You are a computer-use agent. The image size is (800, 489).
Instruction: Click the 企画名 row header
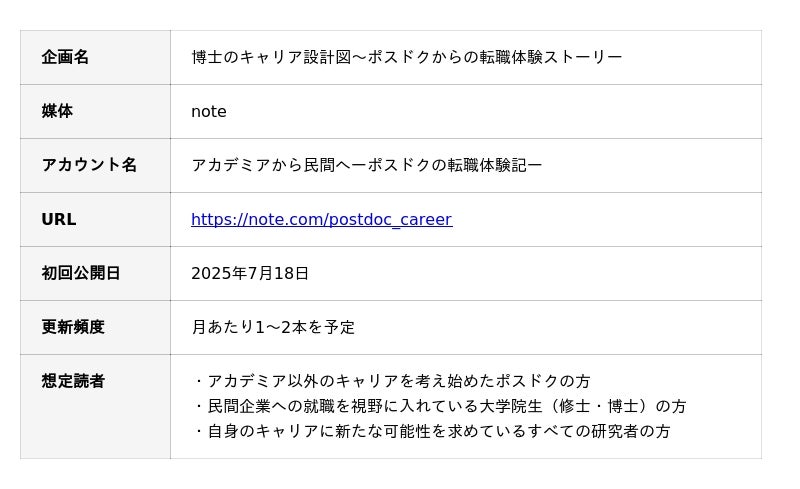coord(65,58)
